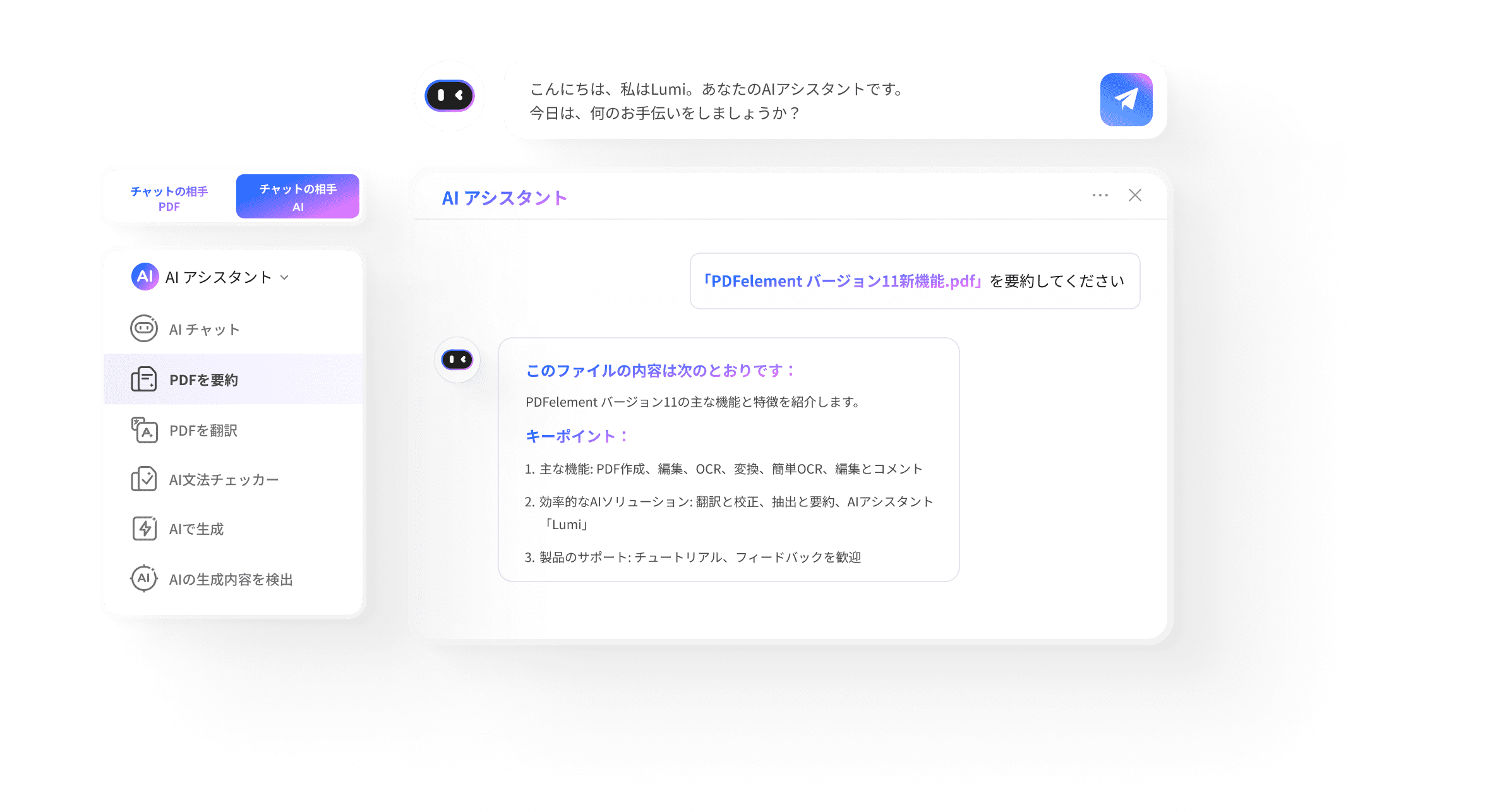Image resolution: width=1497 pixels, height=812 pixels.
Task: Click key point 2 効率的なAIソリューション line
Action: [729, 513]
